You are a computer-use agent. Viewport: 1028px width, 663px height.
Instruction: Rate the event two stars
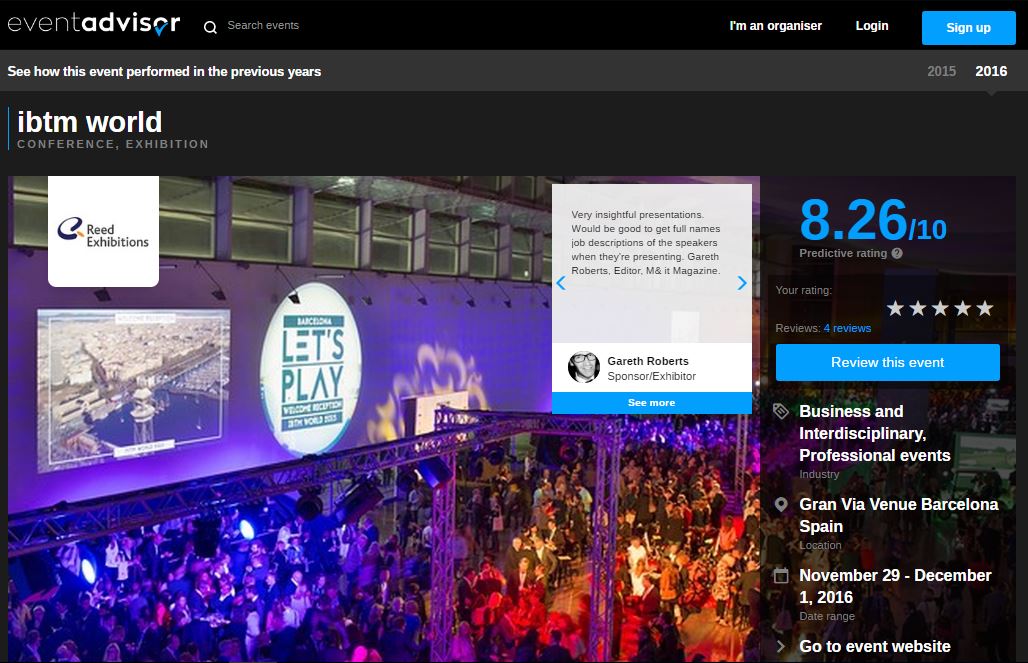[x=917, y=308]
